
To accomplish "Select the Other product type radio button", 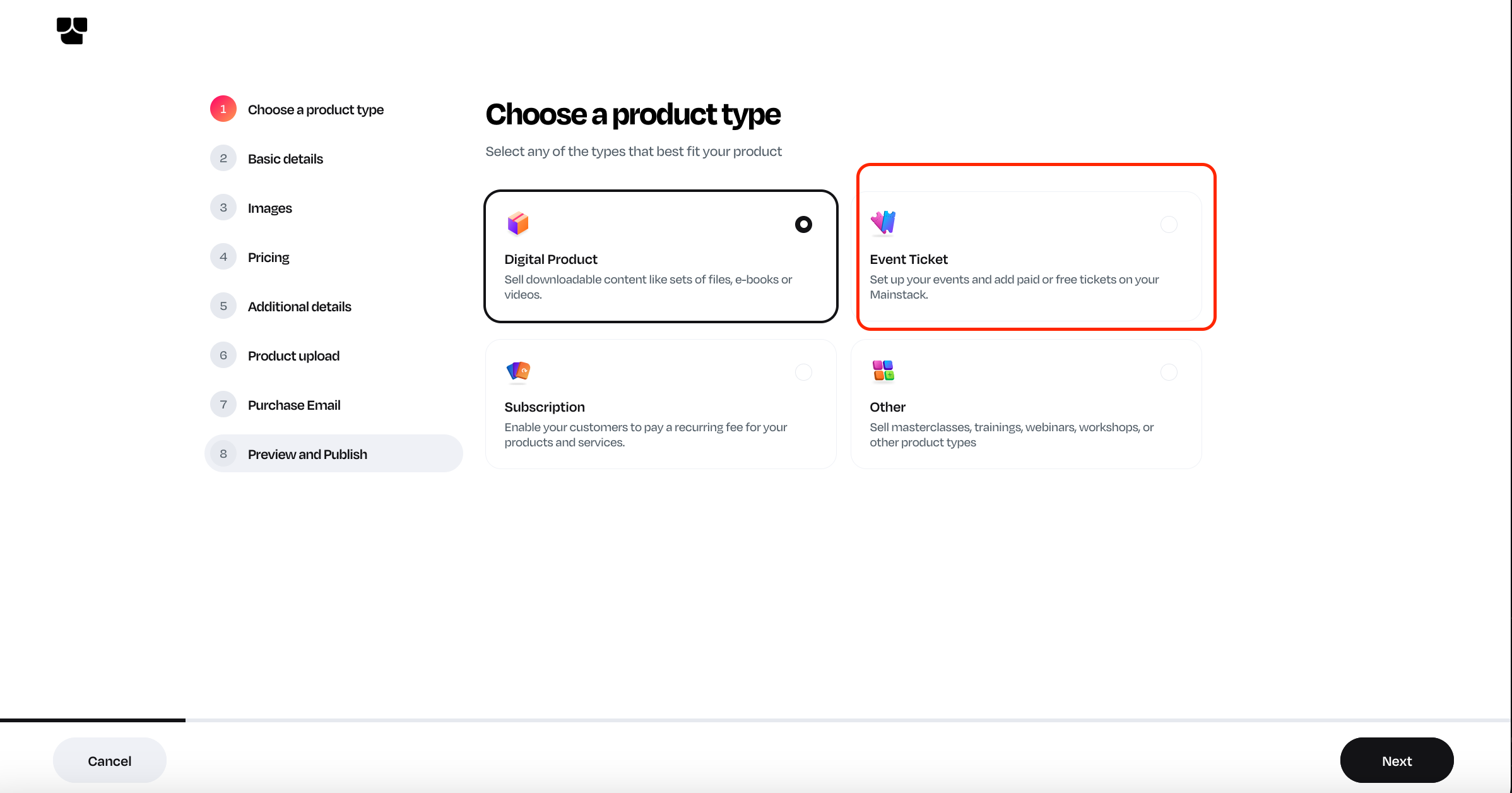I will pyautogui.click(x=1169, y=372).
